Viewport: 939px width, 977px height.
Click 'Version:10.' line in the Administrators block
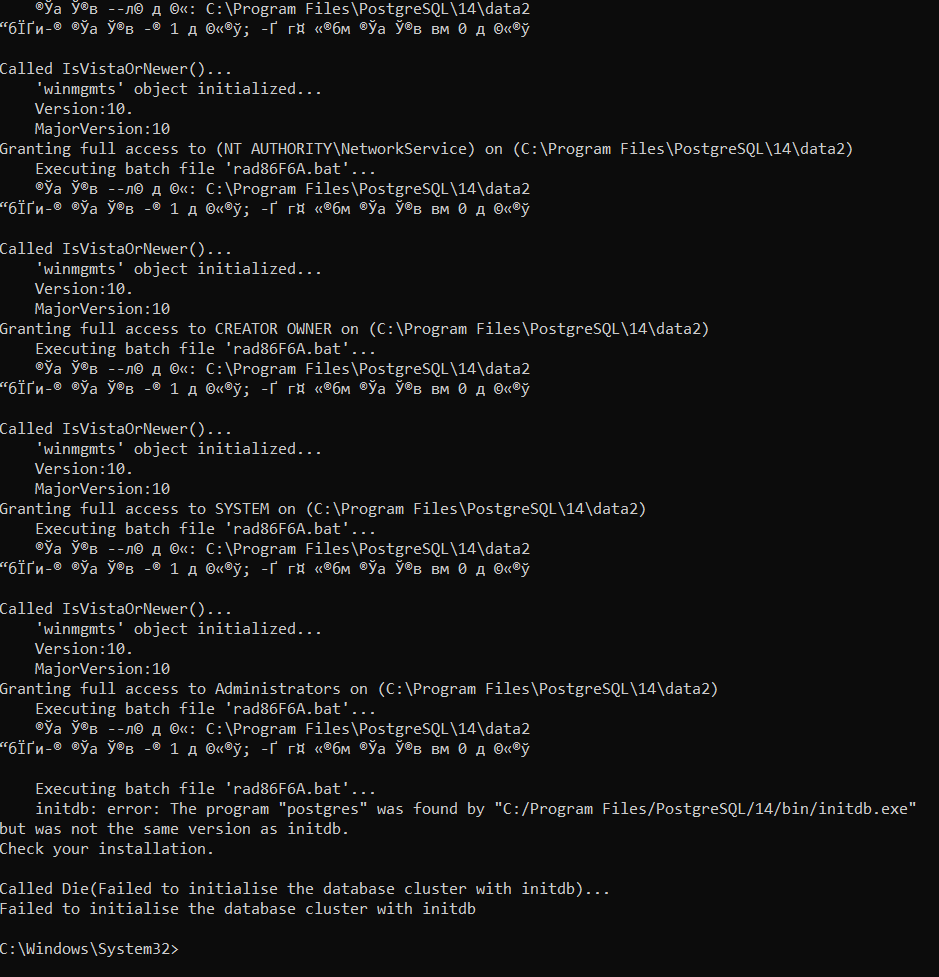[x=84, y=649]
